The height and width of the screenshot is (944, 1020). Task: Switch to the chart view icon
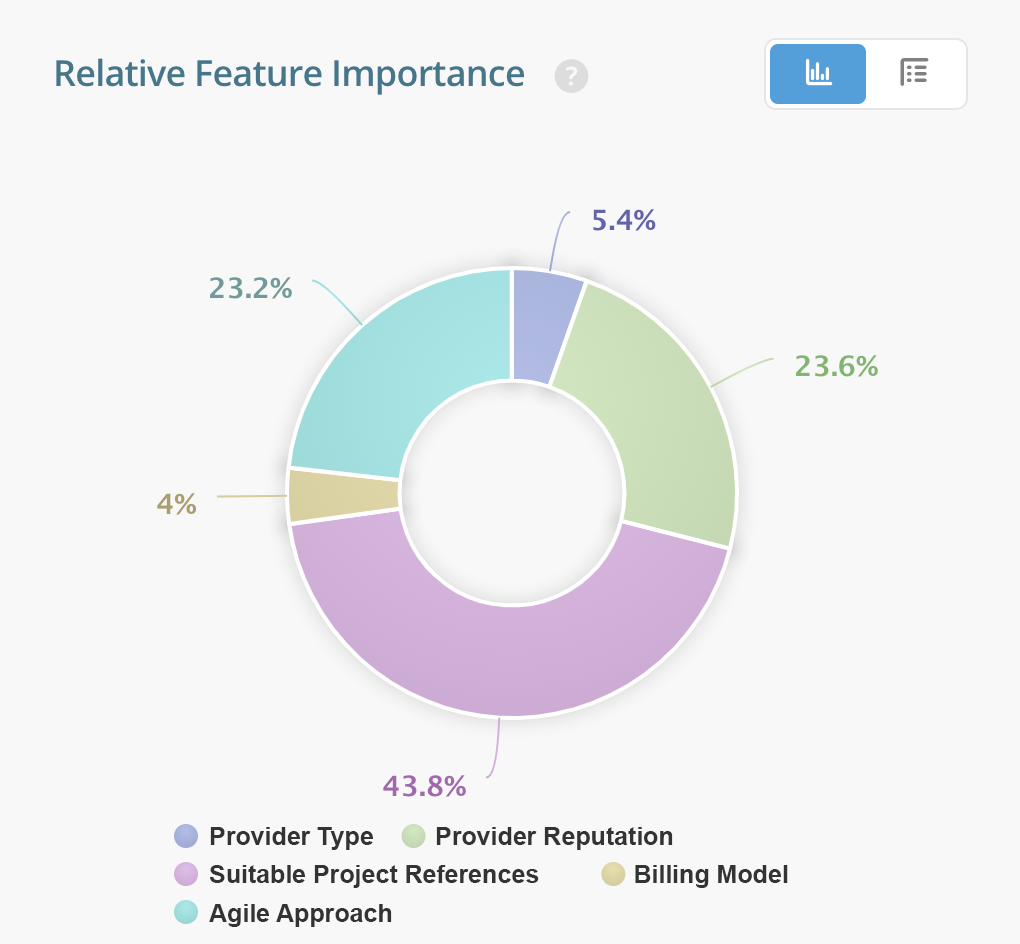(817, 74)
